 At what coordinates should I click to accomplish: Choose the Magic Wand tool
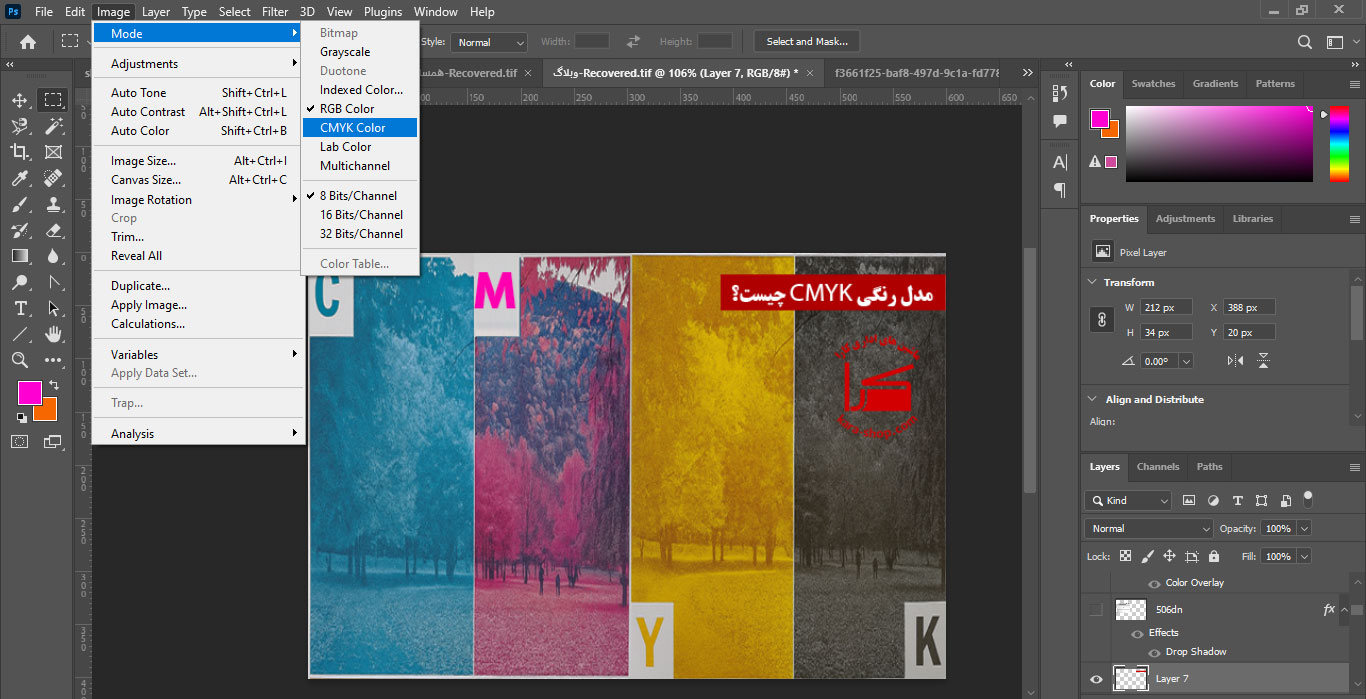(53, 126)
